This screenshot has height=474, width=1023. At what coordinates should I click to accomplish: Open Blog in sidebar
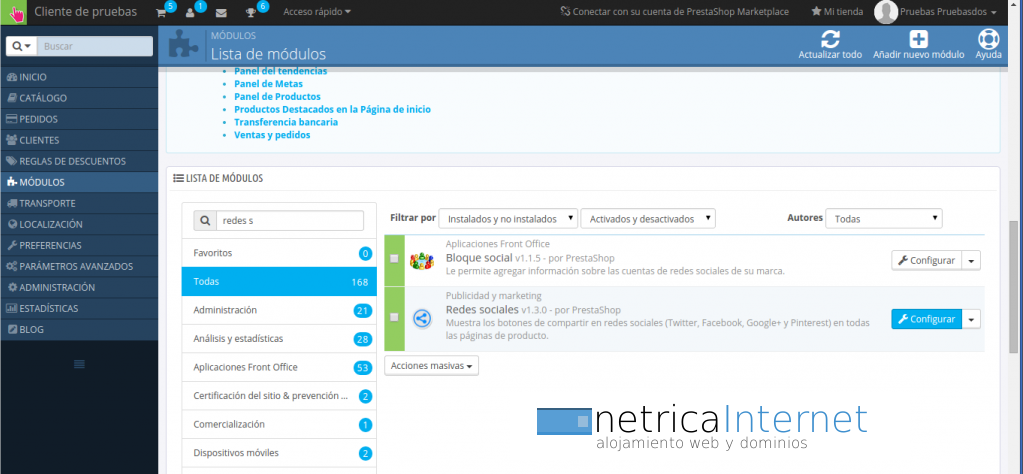79,329
